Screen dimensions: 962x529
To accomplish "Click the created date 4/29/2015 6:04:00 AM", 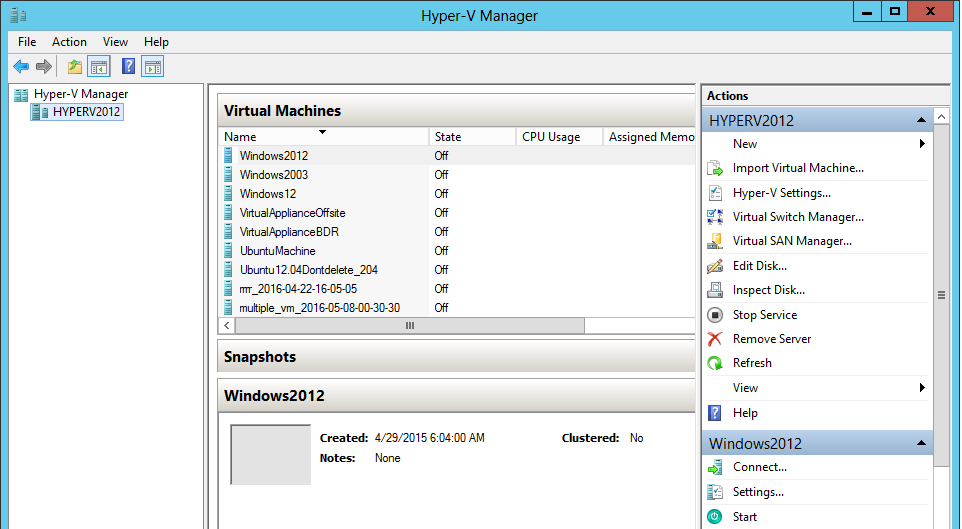I will coord(429,438).
